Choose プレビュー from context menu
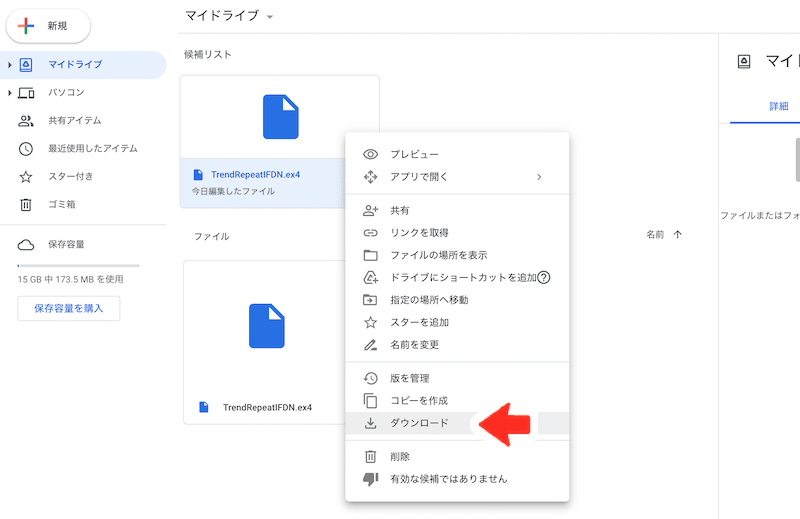Viewport: 800px width, 519px height. (457, 154)
